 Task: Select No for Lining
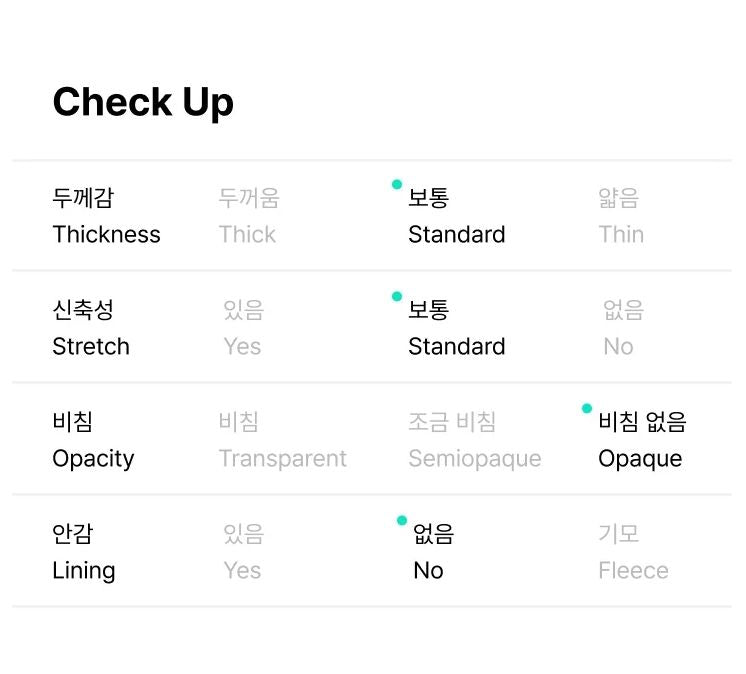[432, 552]
